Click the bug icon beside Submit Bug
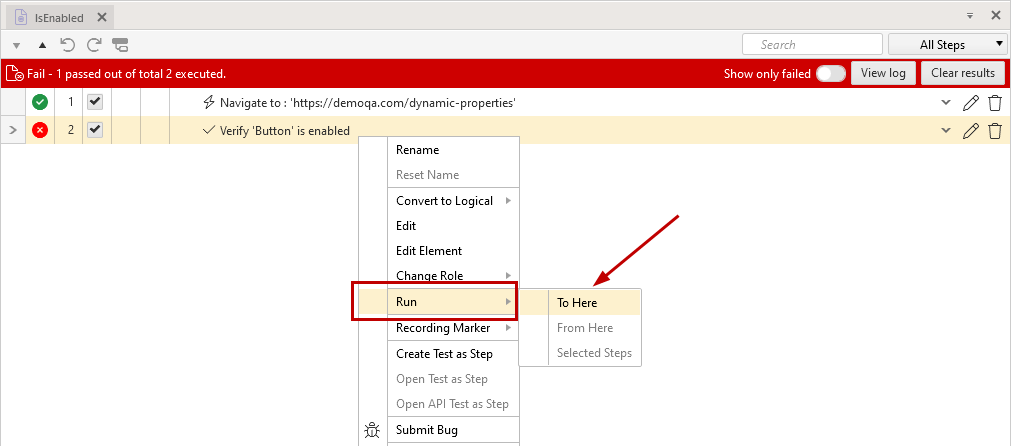Screen dimensions: 1011x446 [x=372, y=430]
